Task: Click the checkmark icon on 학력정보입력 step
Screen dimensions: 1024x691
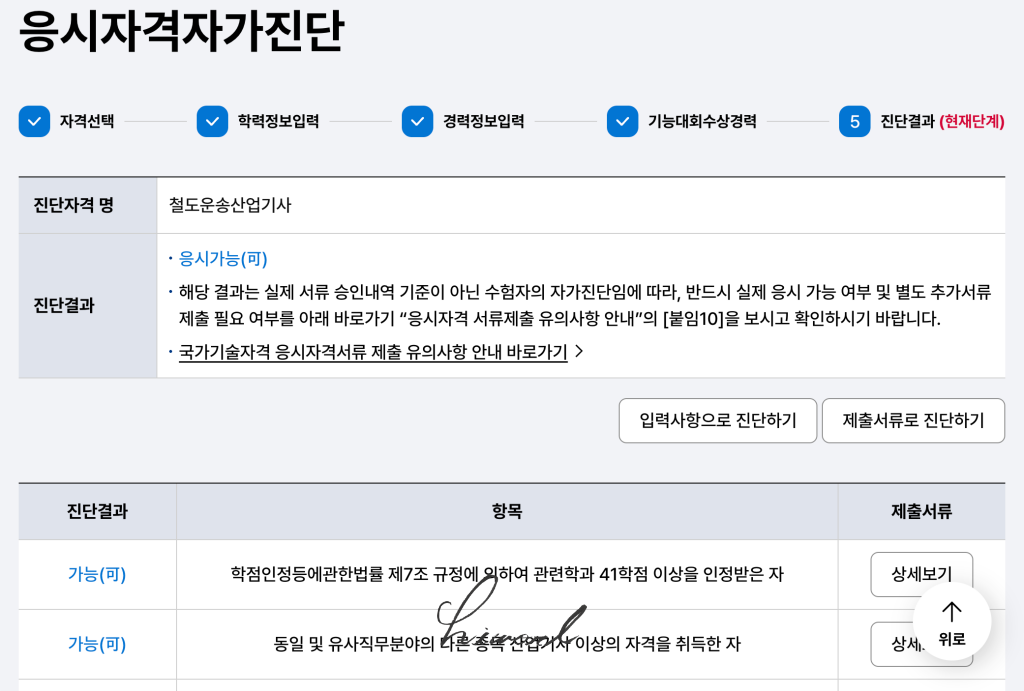Action: pos(211,120)
